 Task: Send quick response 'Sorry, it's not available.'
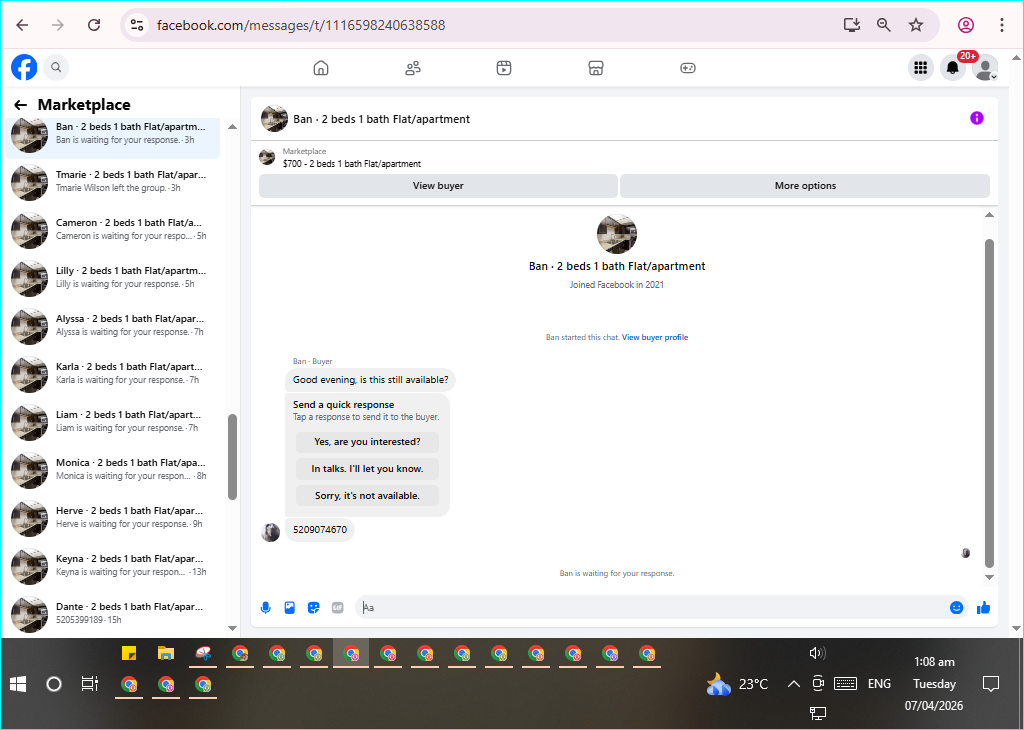point(367,496)
